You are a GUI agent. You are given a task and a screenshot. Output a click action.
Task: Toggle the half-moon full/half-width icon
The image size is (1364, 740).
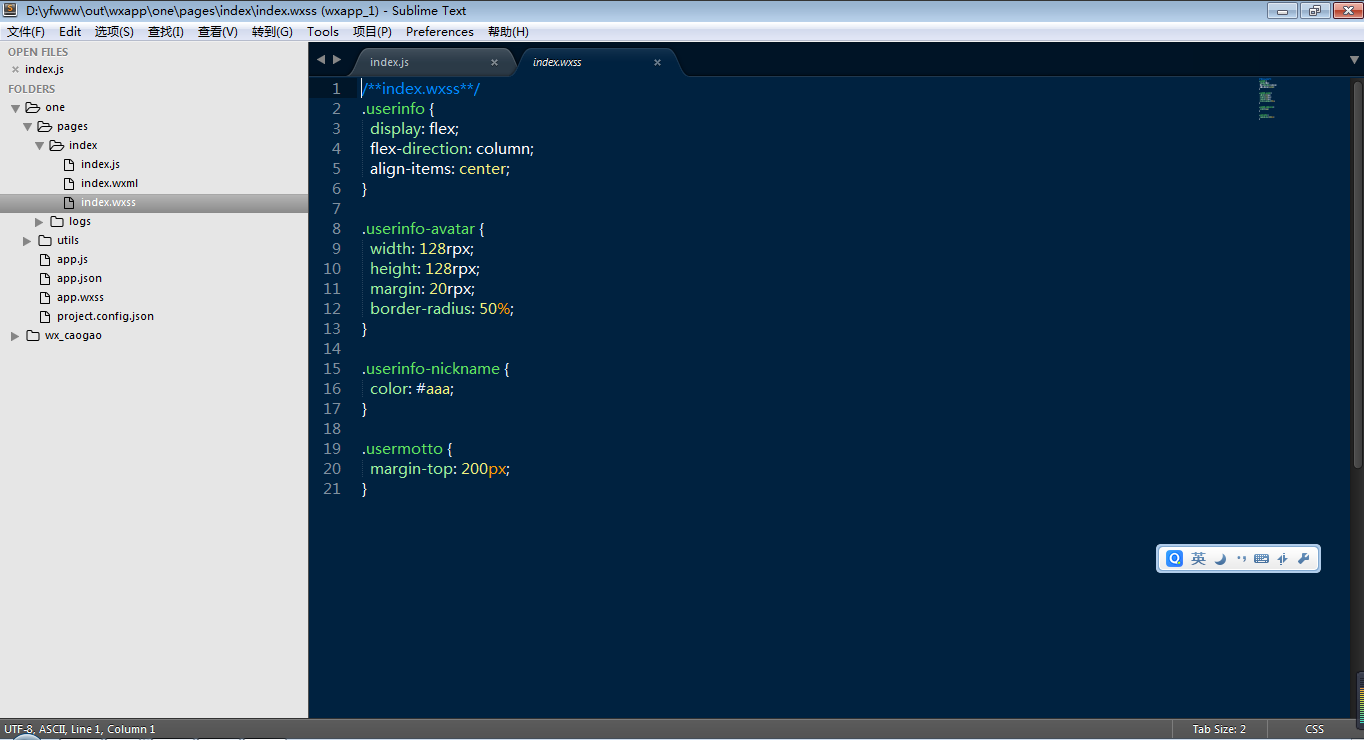(x=1220, y=559)
